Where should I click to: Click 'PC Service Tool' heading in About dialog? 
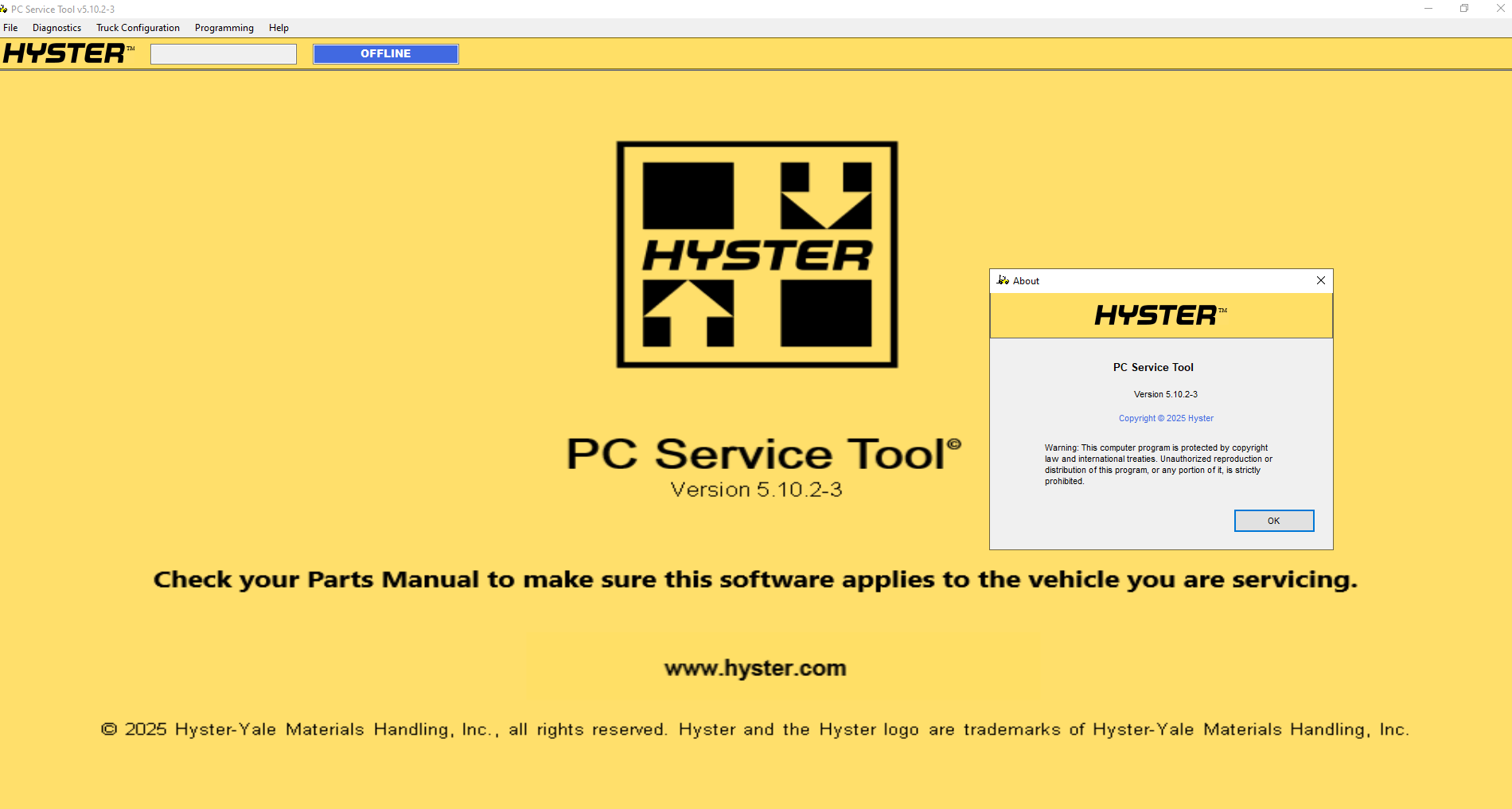pos(1153,367)
